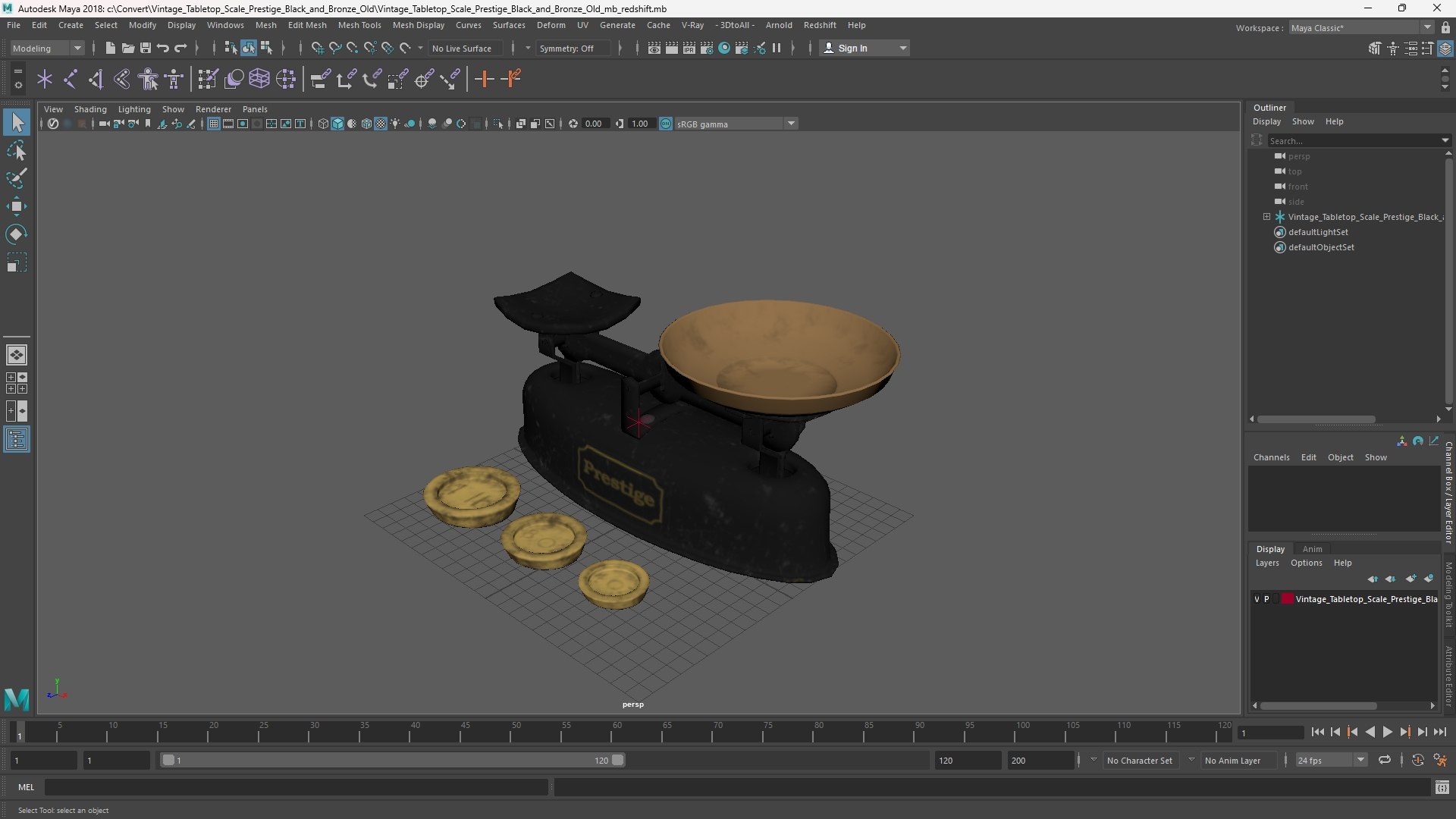
Task: Open the Symmetry: Off dropdown
Action: pyautogui.click(x=573, y=48)
